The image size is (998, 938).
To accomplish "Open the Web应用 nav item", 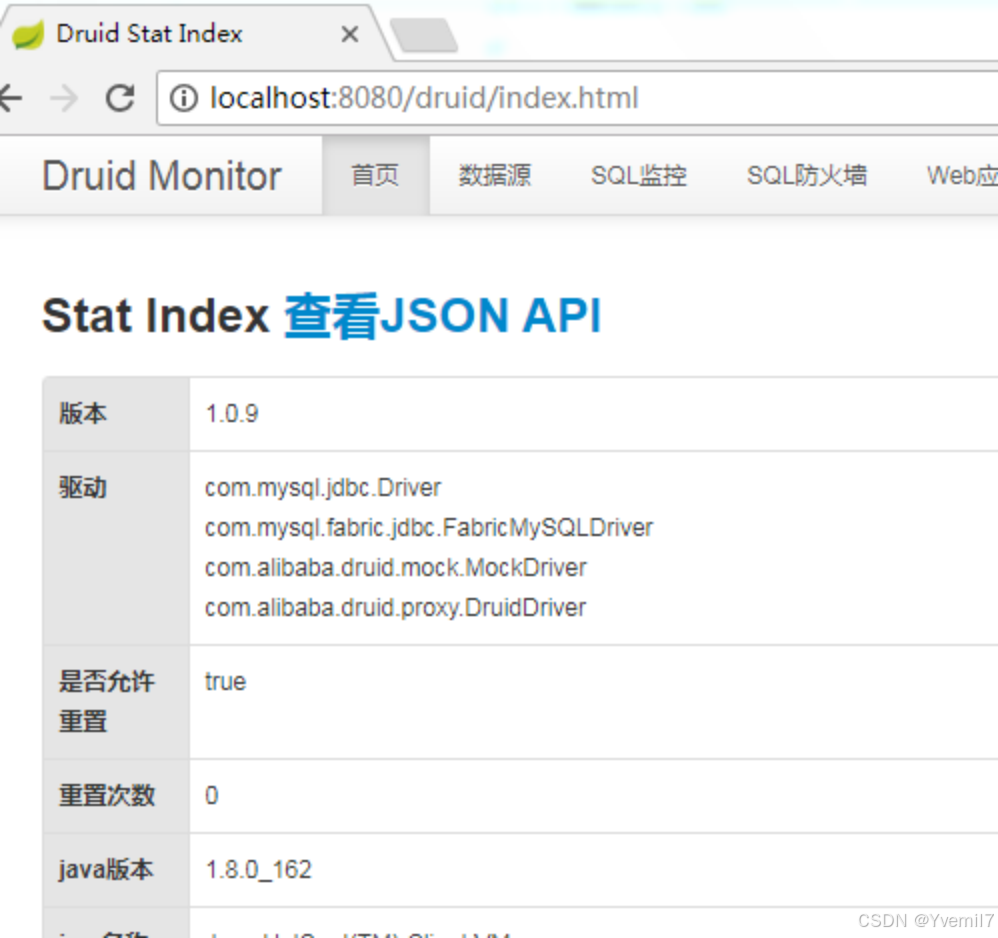I will [x=962, y=176].
